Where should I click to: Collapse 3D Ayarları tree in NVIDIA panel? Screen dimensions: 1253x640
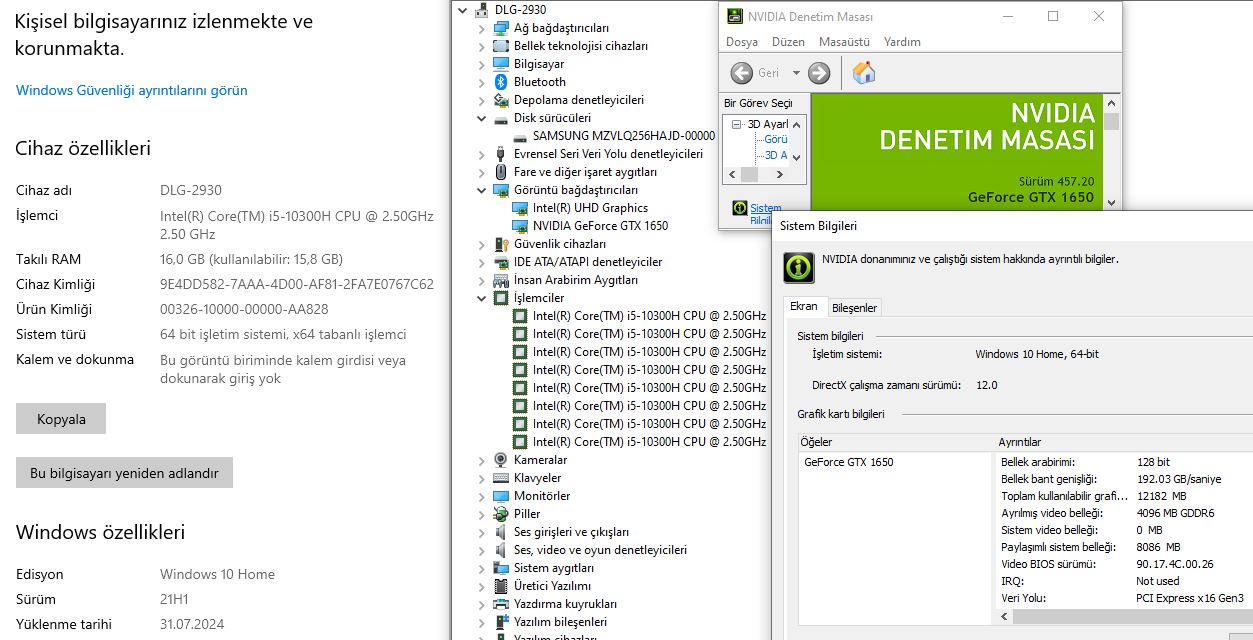(x=736, y=124)
